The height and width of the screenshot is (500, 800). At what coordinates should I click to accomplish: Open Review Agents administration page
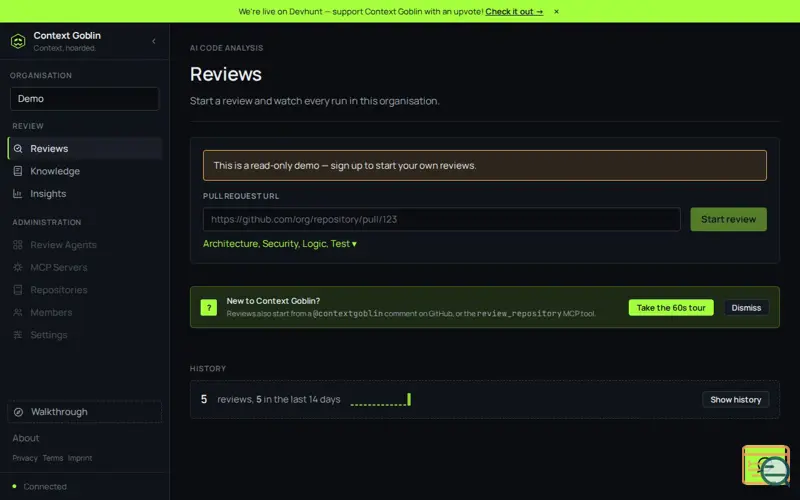coord(85,245)
